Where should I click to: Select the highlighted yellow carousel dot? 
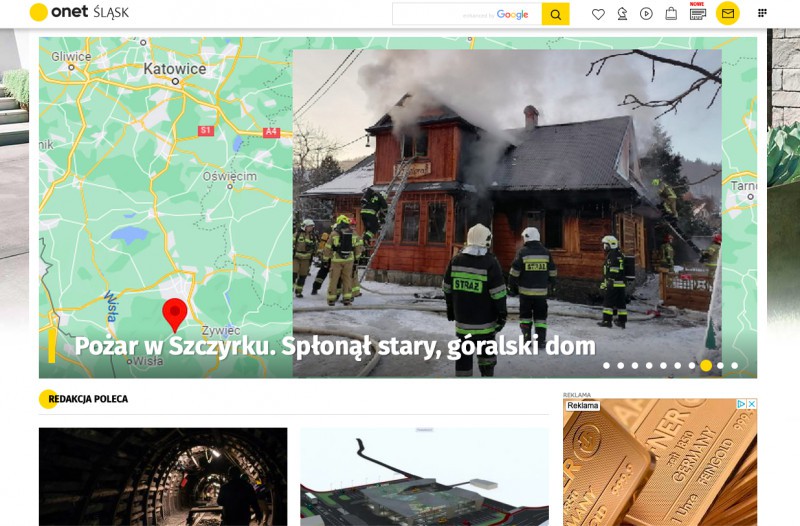(706, 366)
